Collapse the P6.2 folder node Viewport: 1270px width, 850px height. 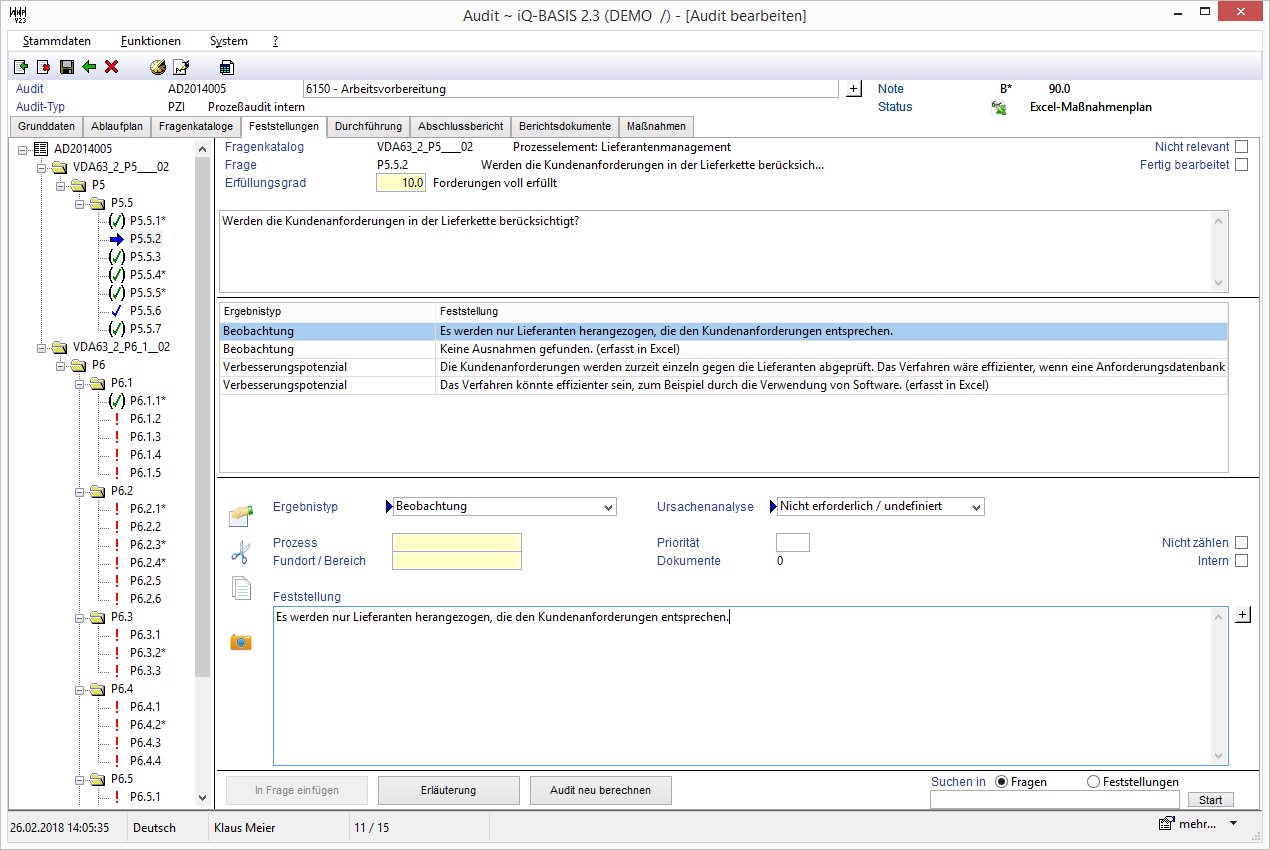79,491
